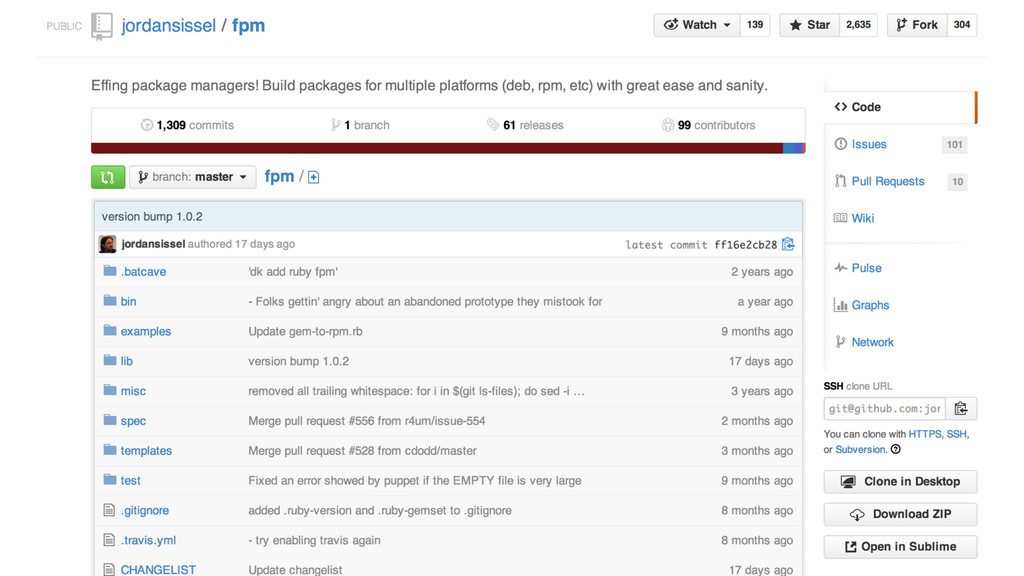
Task: Click the Network fork icon in the sidebar
Action: (x=840, y=342)
